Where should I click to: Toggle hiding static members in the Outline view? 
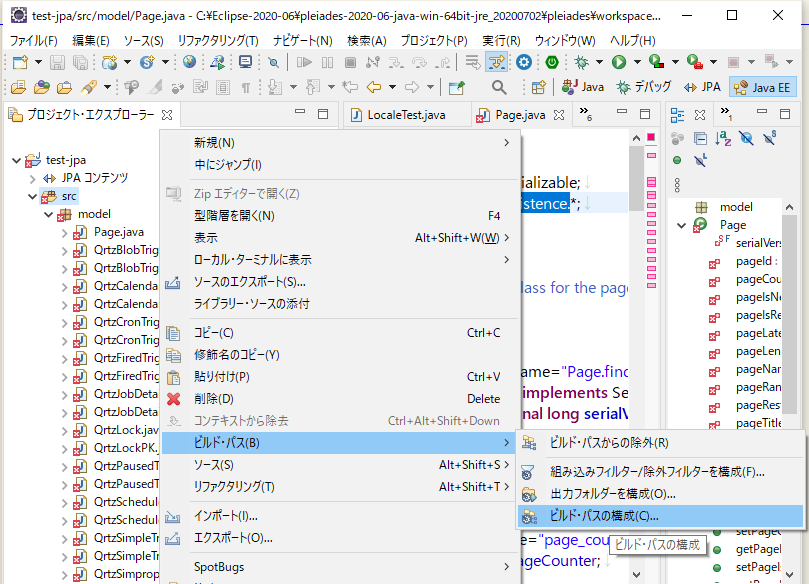pos(768,138)
